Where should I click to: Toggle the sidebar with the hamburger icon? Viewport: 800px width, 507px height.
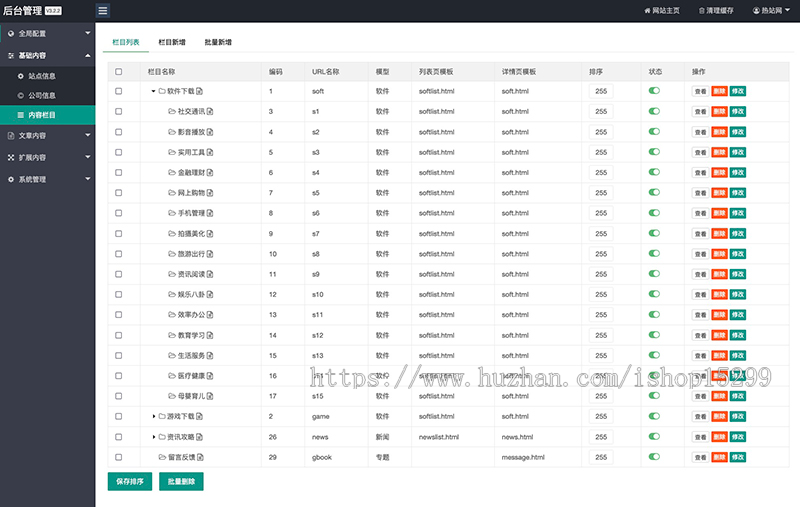click(x=103, y=10)
